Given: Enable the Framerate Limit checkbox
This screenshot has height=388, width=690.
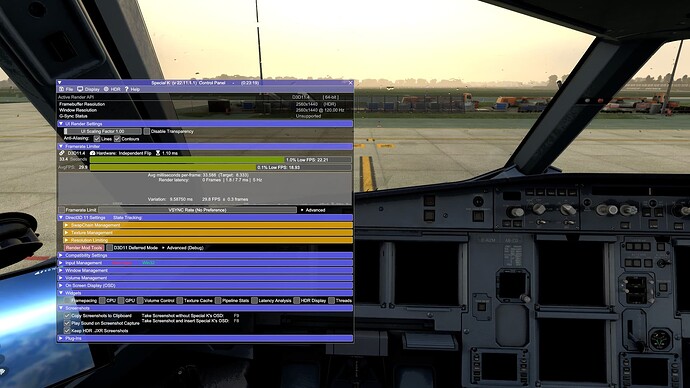Looking at the screenshot, I should click(62, 210).
